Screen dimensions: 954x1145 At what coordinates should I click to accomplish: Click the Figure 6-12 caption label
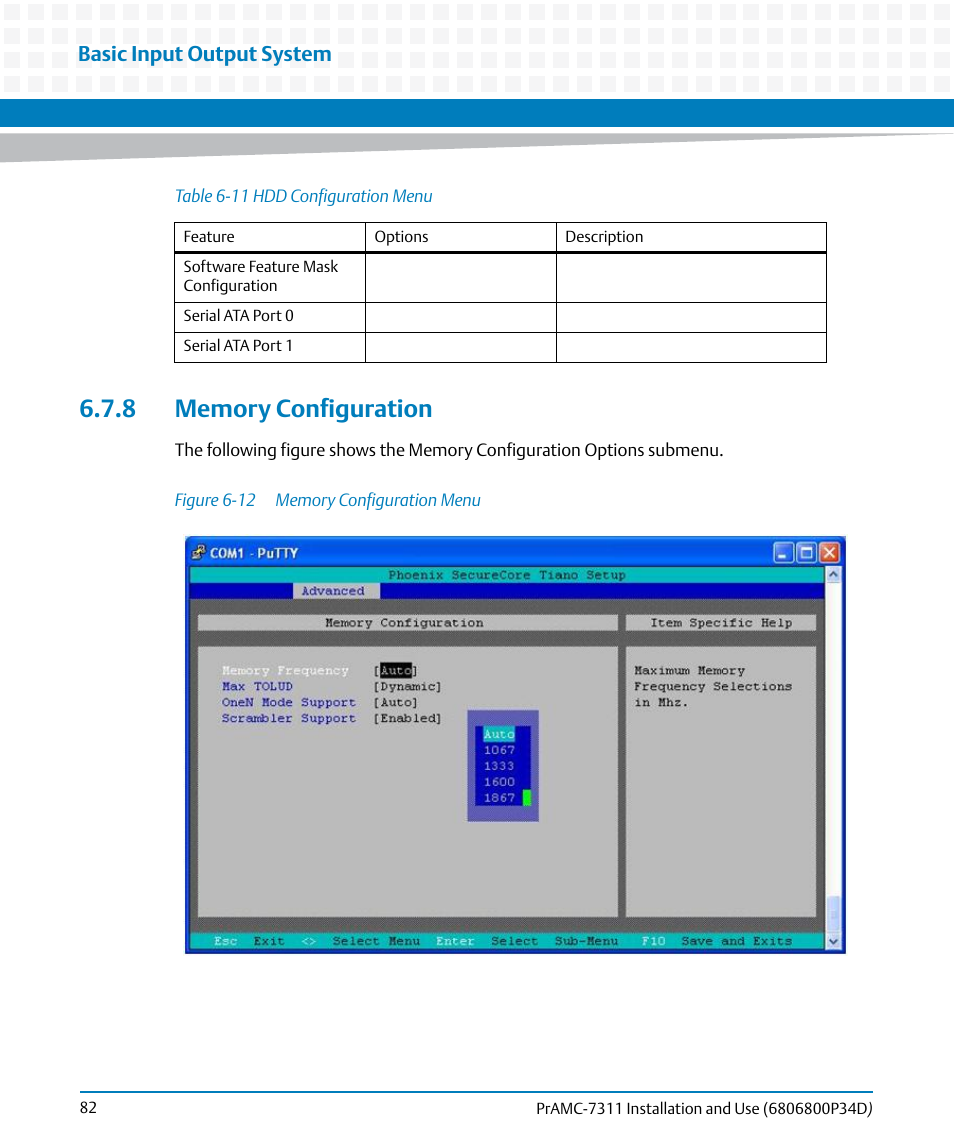327,500
